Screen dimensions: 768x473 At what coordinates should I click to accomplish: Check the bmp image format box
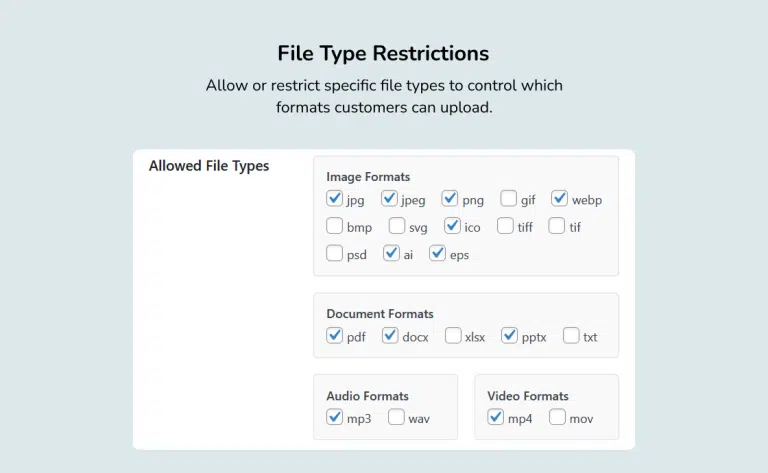(x=335, y=226)
